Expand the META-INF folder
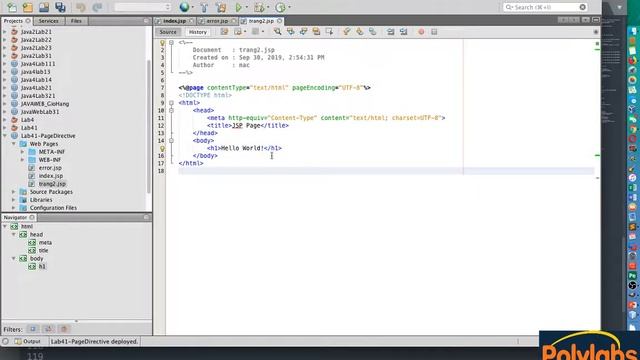 tap(22, 152)
